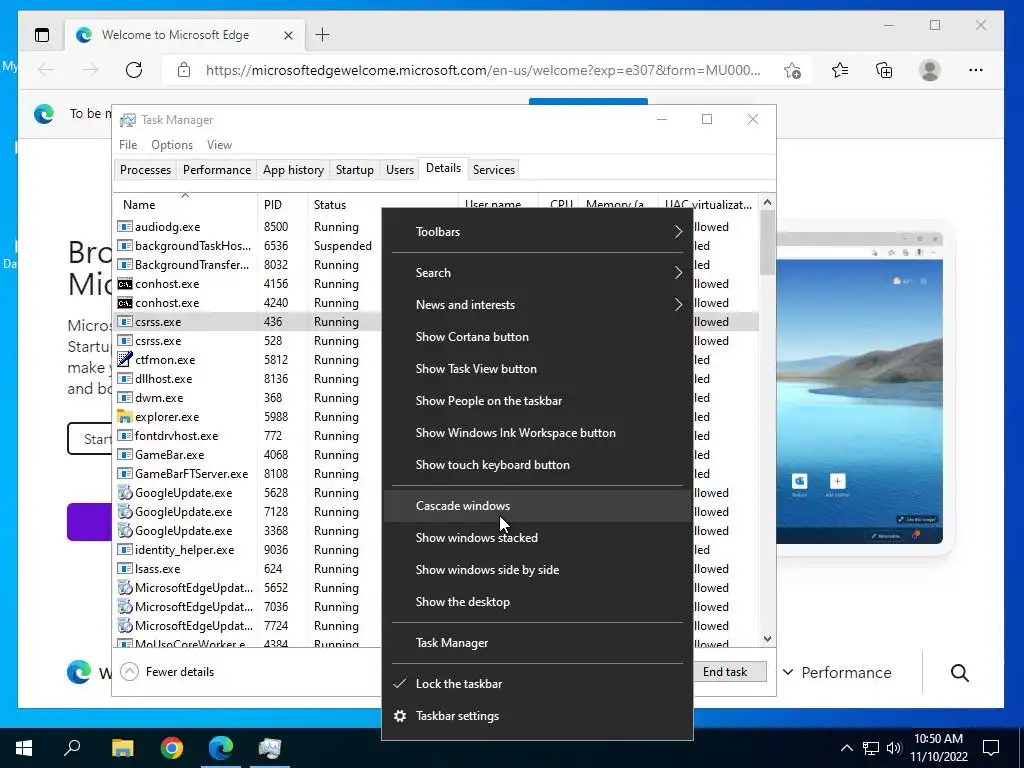Image resolution: width=1024 pixels, height=768 pixels.
Task: Click the Taskbar settings gear entry
Action: [537, 716]
